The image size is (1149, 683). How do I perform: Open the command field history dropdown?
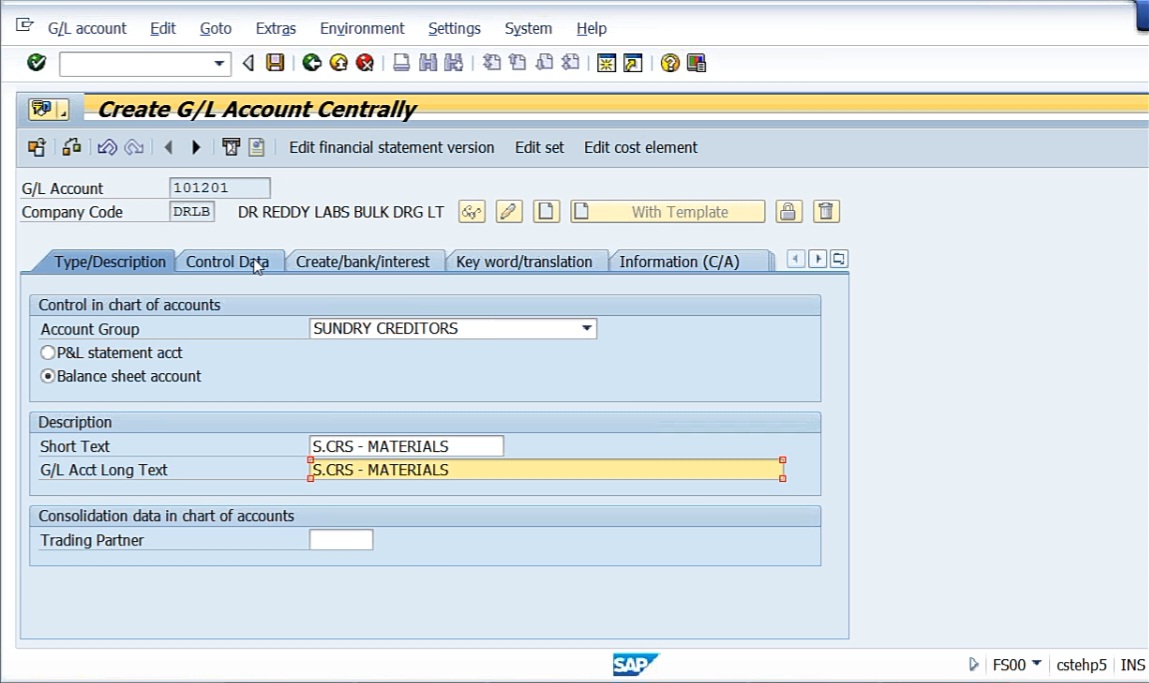click(218, 64)
